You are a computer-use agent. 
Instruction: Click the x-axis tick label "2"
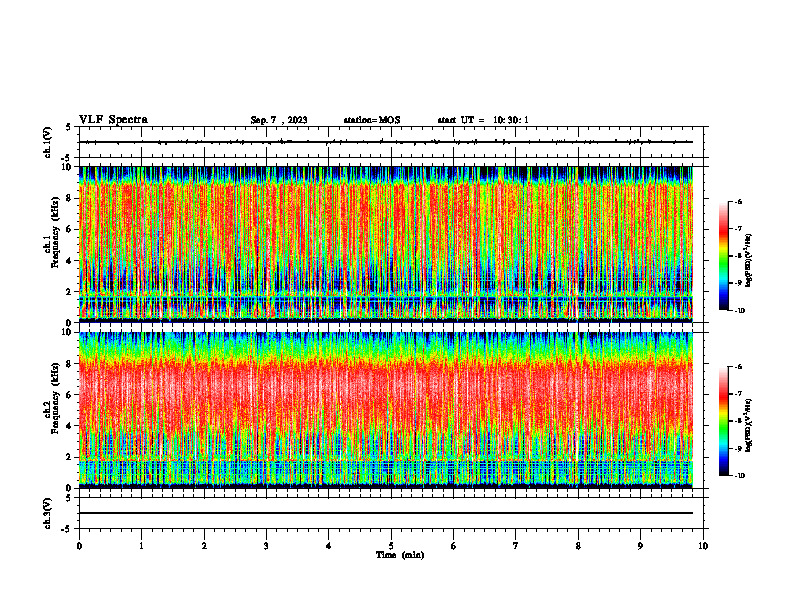click(x=204, y=546)
